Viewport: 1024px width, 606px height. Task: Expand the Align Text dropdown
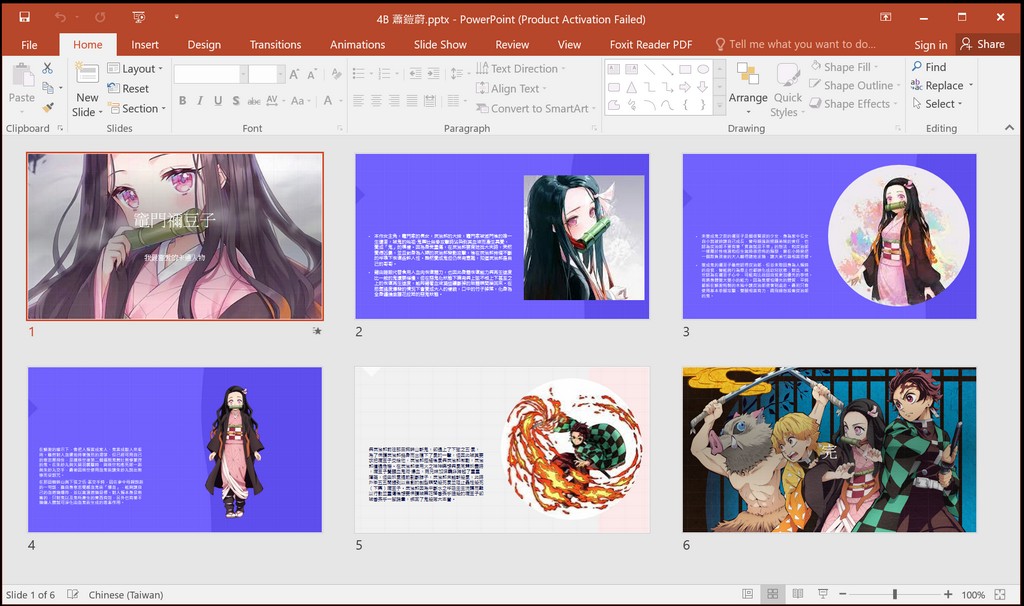point(511,88)
